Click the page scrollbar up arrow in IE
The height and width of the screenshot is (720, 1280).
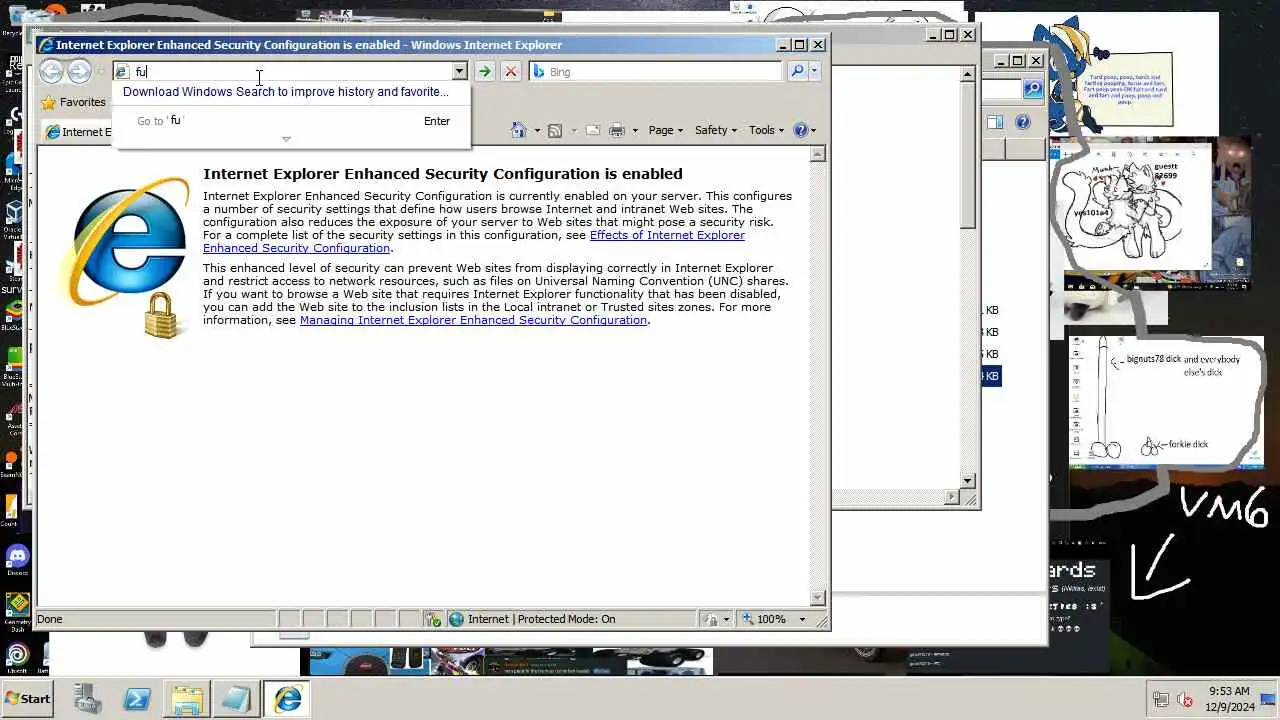817,154
